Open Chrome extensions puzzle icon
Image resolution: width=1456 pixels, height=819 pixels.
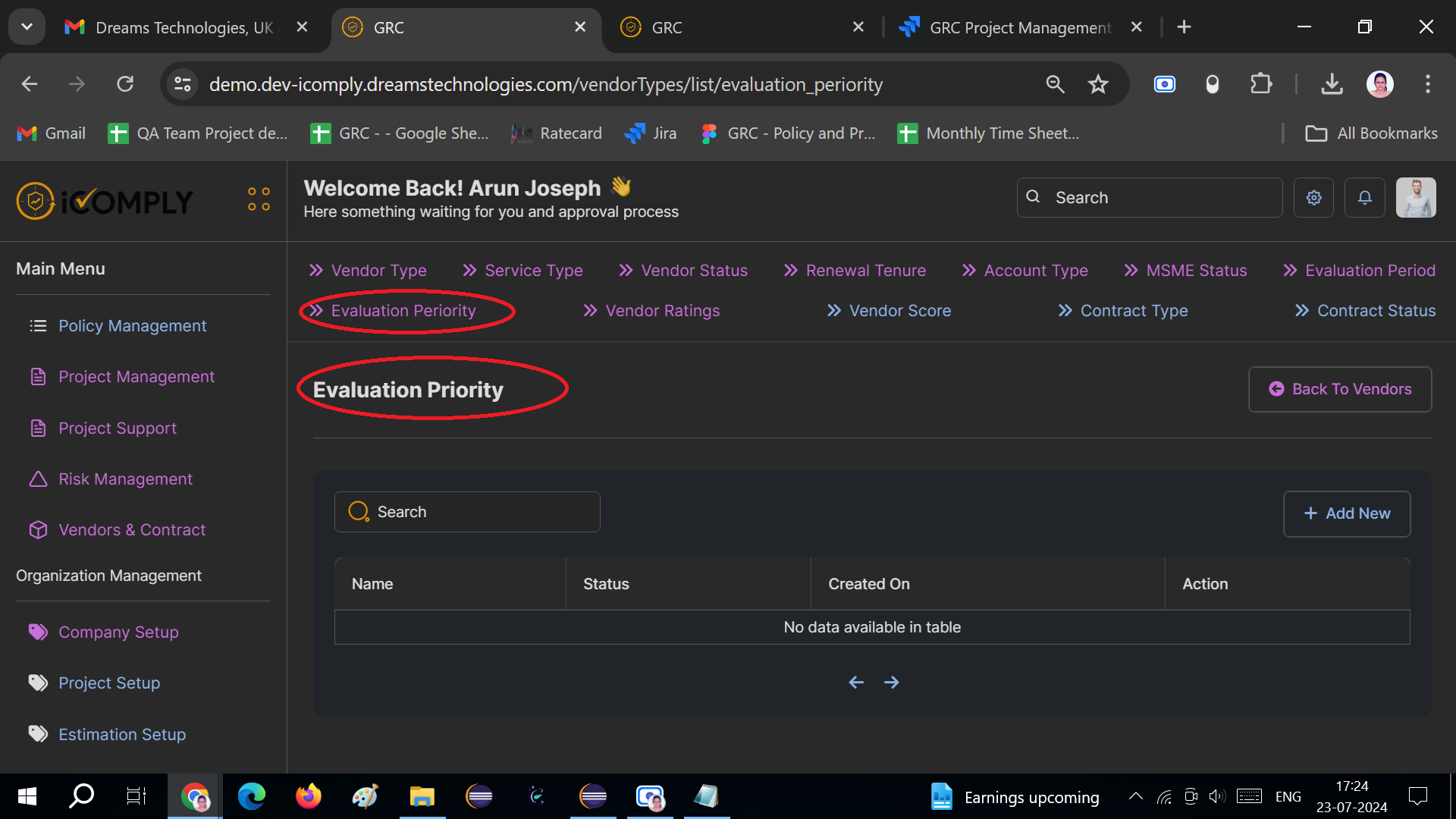[x=1260, y=84]
